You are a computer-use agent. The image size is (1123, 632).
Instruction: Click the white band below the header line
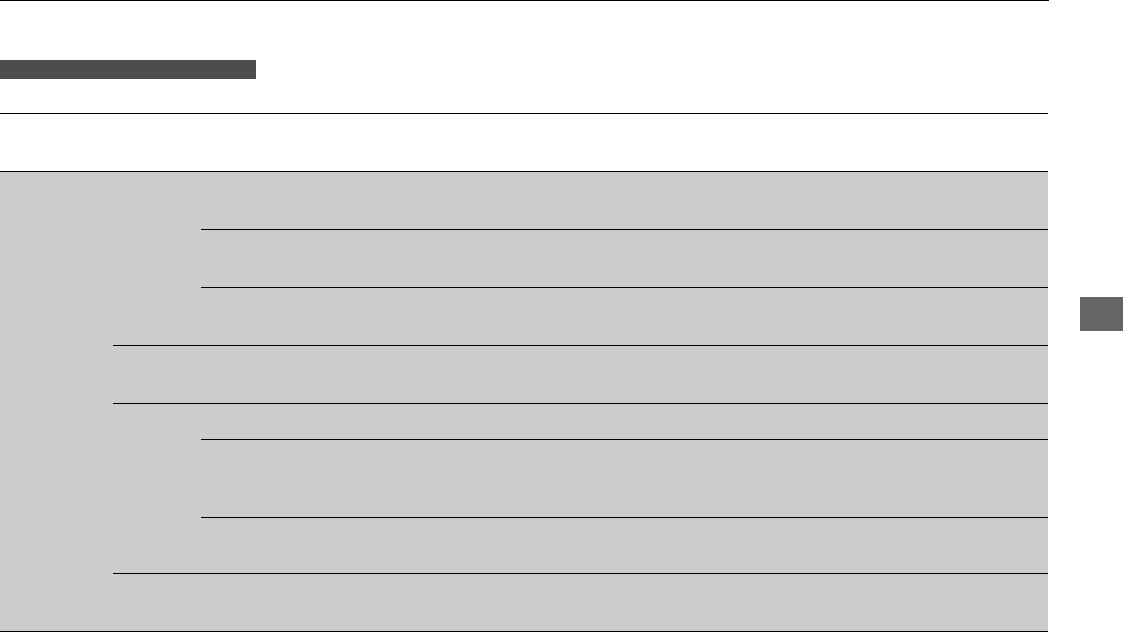pos(524,143)
